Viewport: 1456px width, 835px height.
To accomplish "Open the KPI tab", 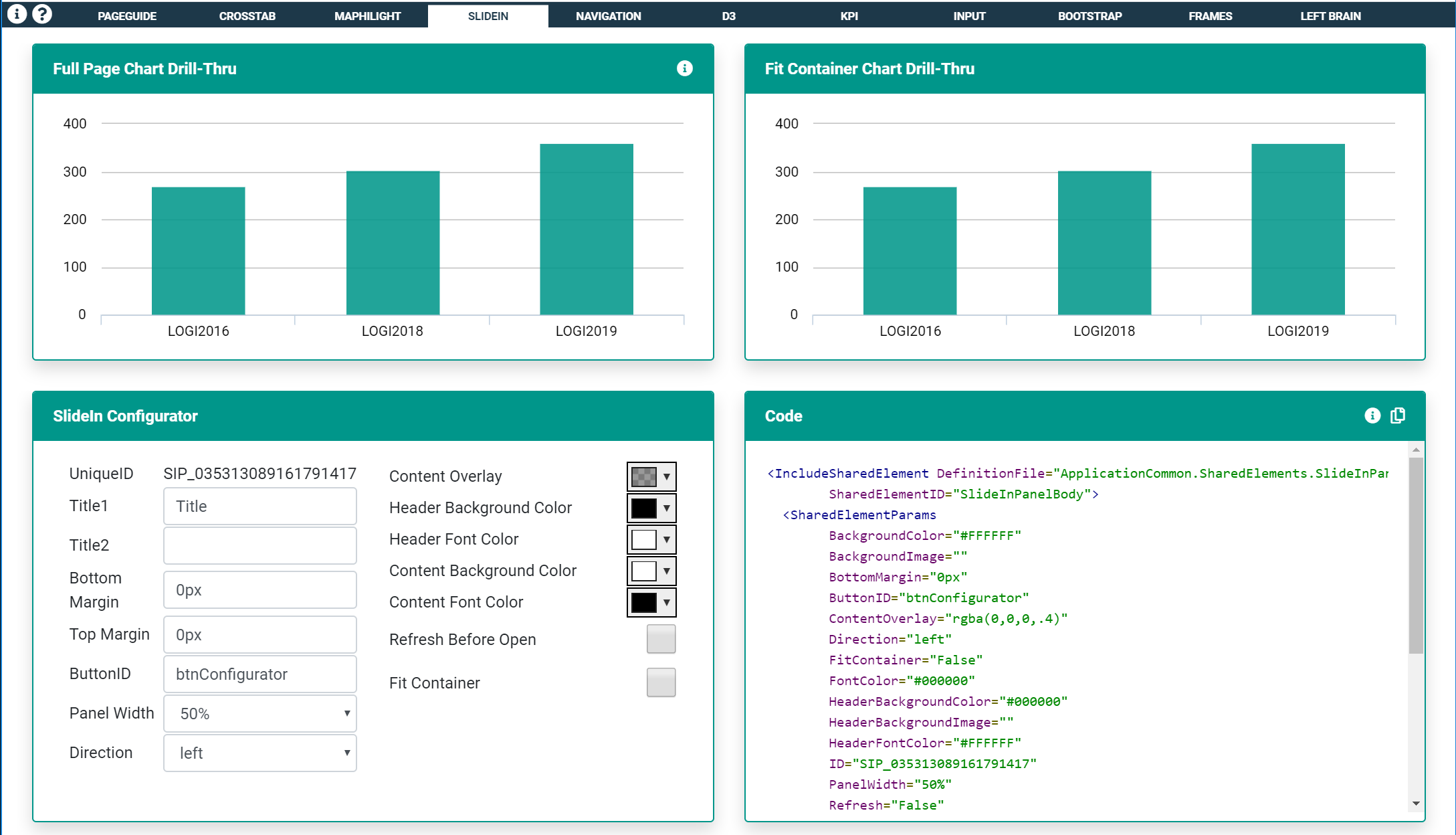I will [x=849, y=16].
